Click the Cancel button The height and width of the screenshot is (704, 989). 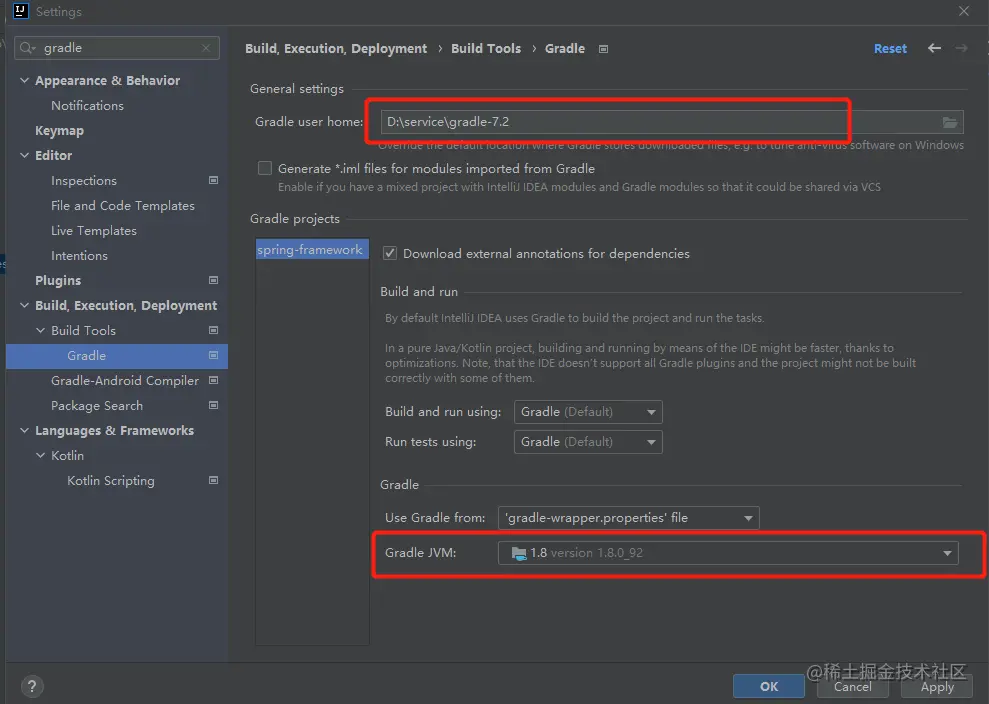point(853,686)
